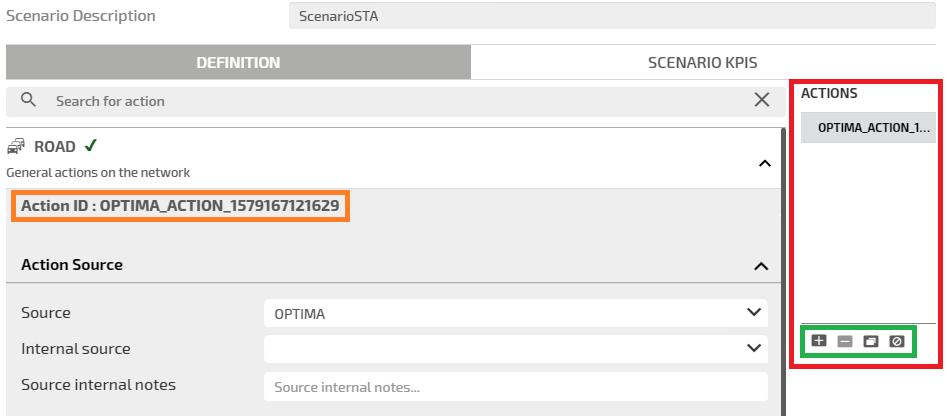Click the Action Source heading
Viewport: 947px width, 417px height.
(x=72, y=265)
